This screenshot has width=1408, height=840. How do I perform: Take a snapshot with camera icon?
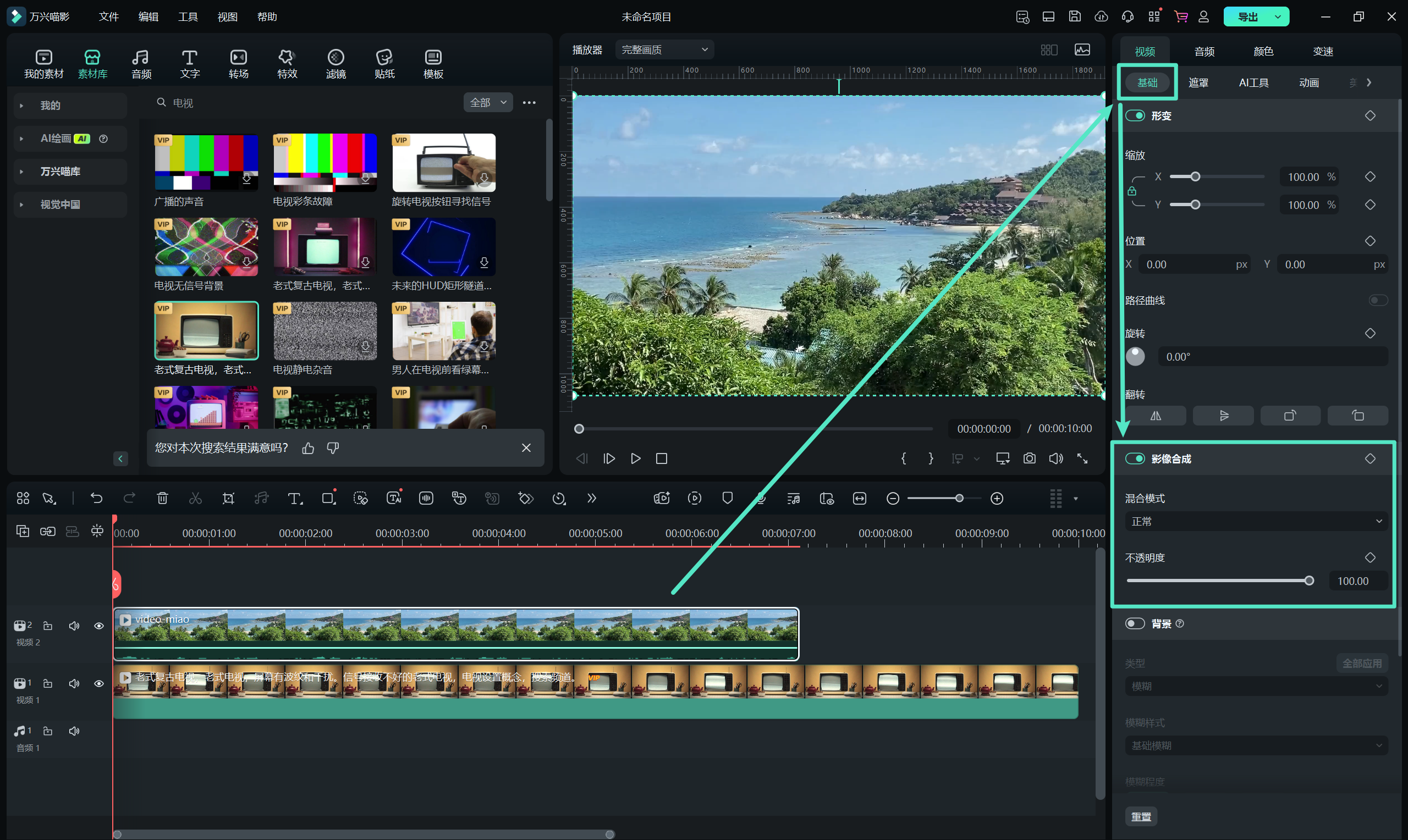click(x=1029, y=458)
